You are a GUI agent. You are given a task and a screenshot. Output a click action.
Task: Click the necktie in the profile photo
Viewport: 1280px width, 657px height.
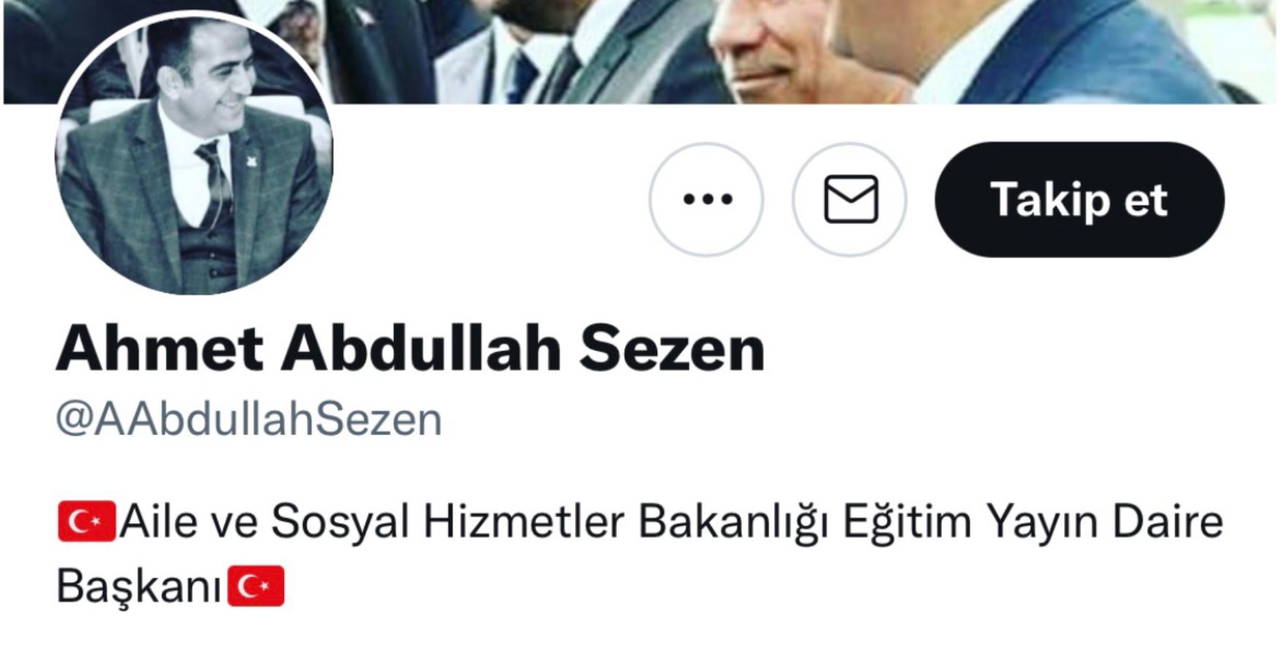[x=214, y=180]
